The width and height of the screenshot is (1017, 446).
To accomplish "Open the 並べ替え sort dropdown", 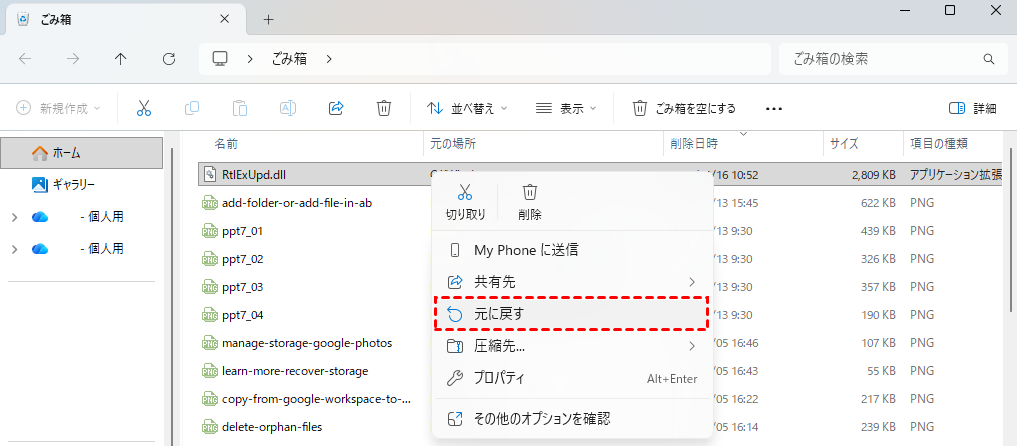I will click(x=467, y=108).
